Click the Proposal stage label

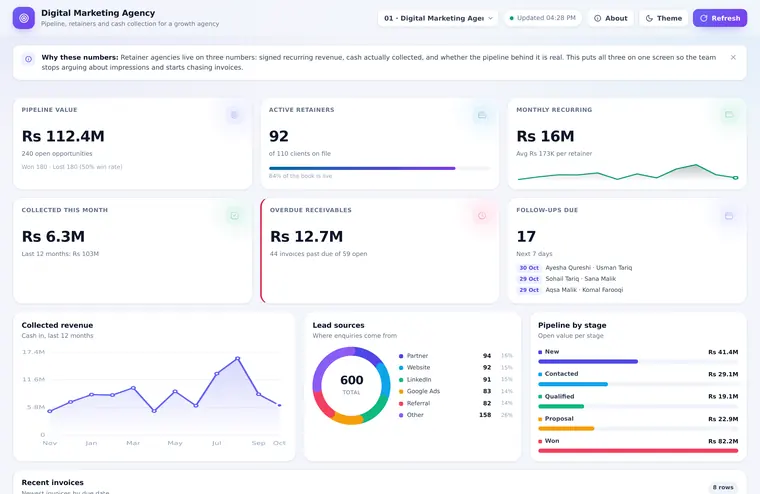pyautogui.click(x=559, y=419)
